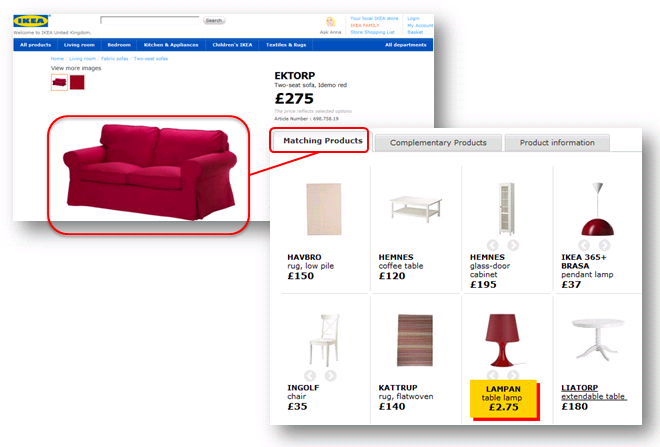
Task: Open the Kitchen & Appliances menu
Action: click(171, 45)
